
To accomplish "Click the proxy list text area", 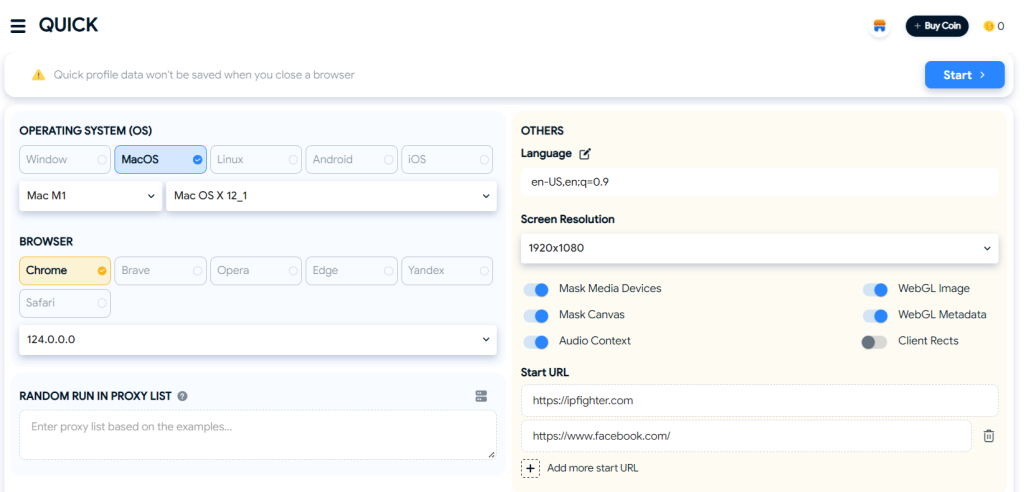I will click(258, 435).
